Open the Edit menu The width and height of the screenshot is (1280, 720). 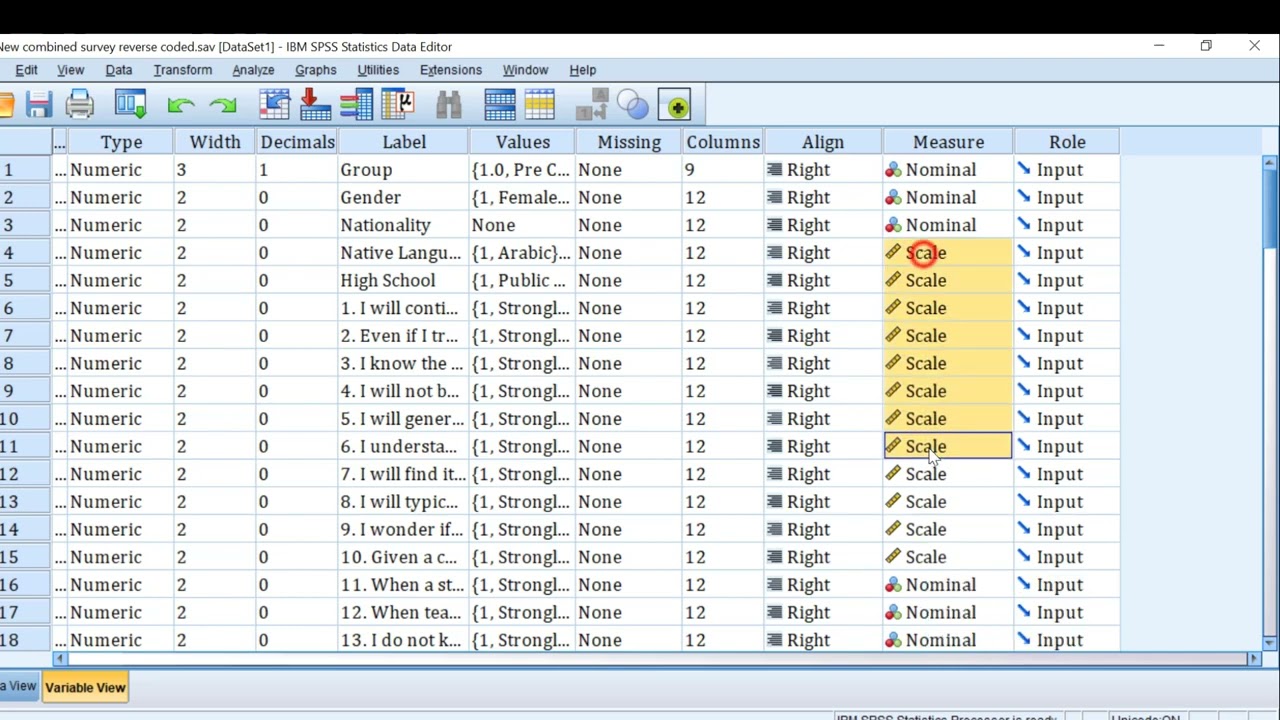point(26,70)
